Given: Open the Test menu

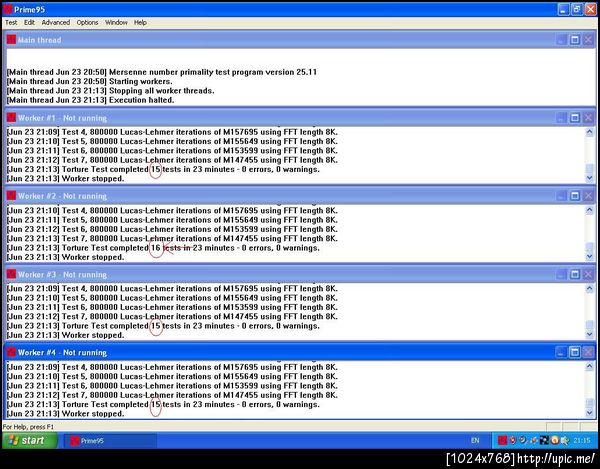Looking at the screenshot, I should point(11,23).
